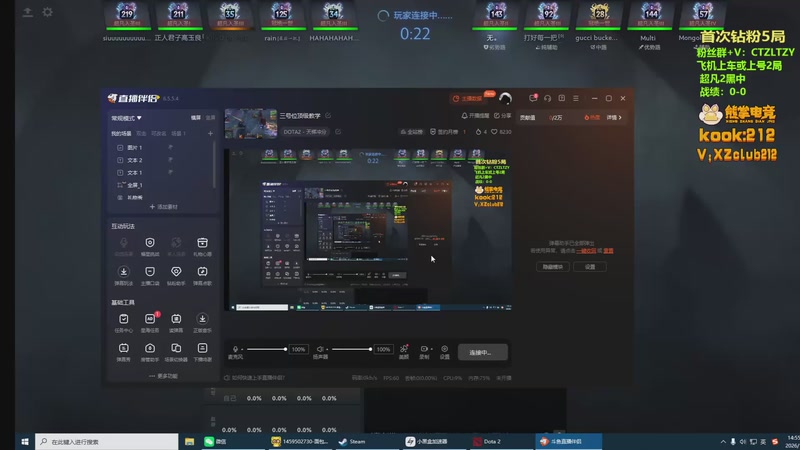
Task: Open the shield icon in 互动玩法 first row
Action: 150,243
